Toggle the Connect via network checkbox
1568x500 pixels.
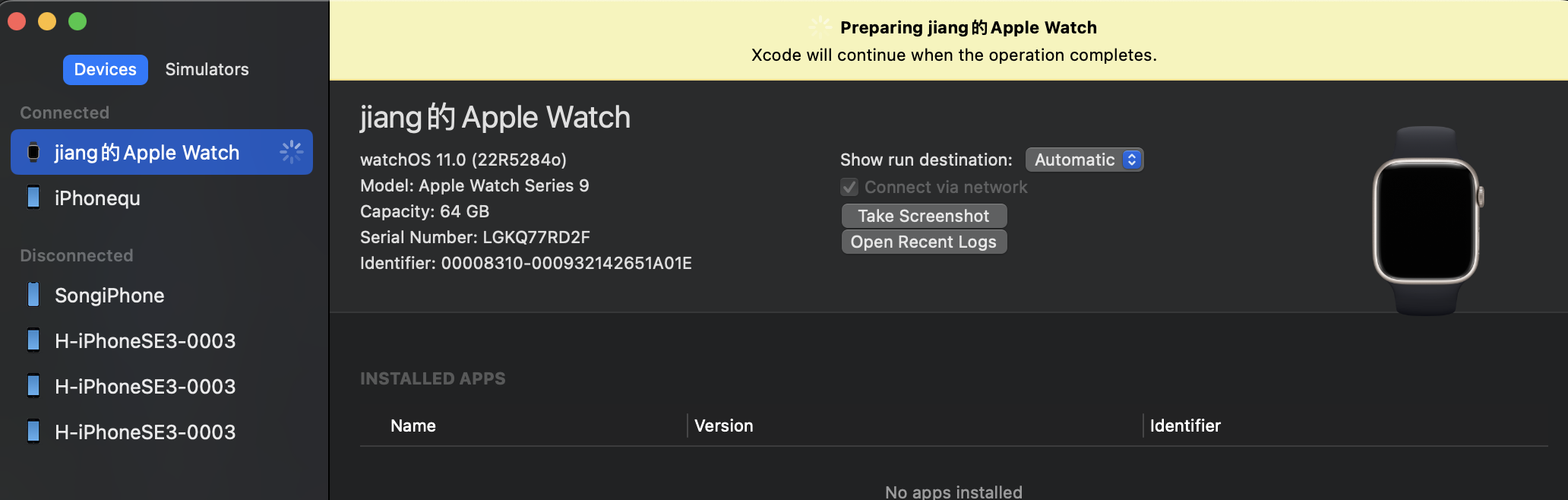click(849, 187)
